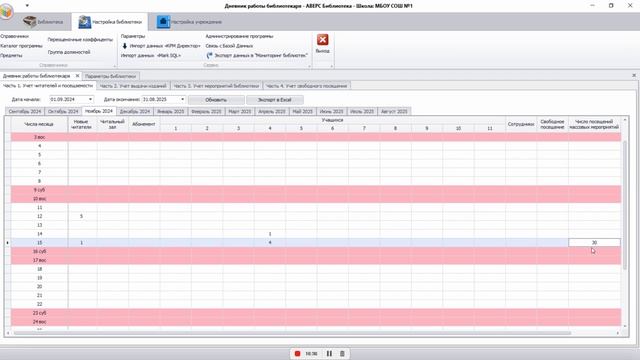The image size is (640, 360).
Task: Open Каталог программы in the ribbon
Action: pyautogui.click(x=21, y=46)
